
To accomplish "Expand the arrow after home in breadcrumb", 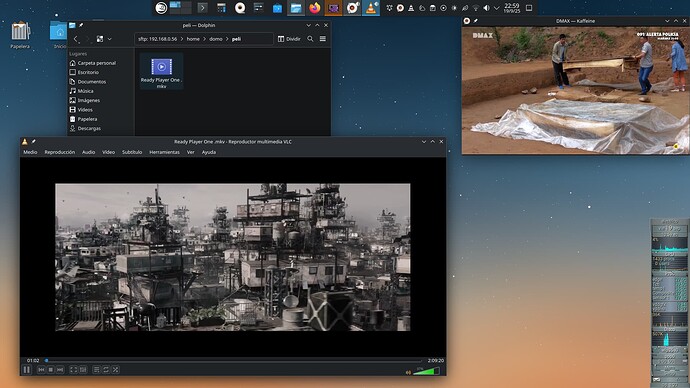I will 204,39.
